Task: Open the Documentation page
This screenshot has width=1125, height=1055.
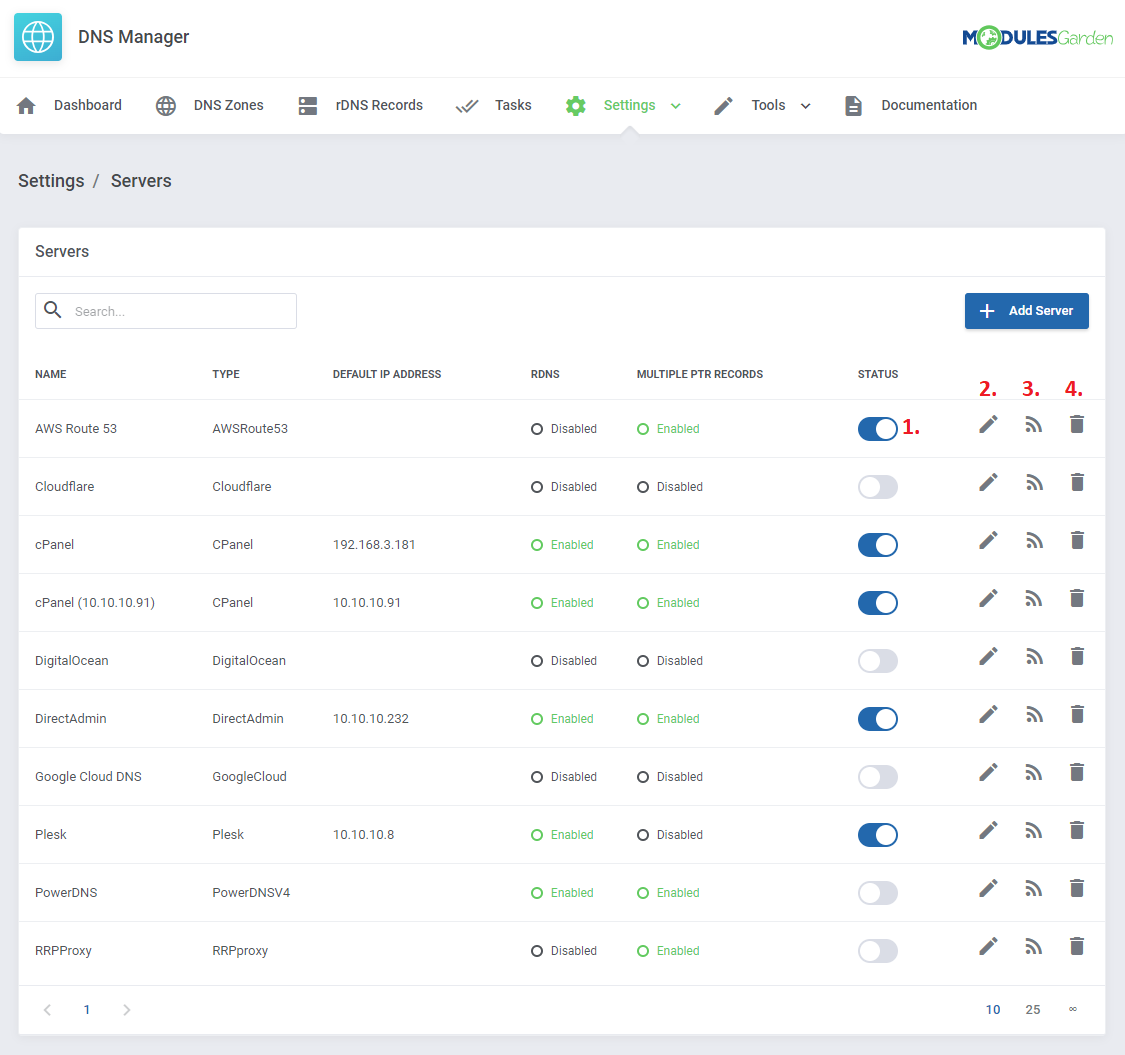Action: 910,106
